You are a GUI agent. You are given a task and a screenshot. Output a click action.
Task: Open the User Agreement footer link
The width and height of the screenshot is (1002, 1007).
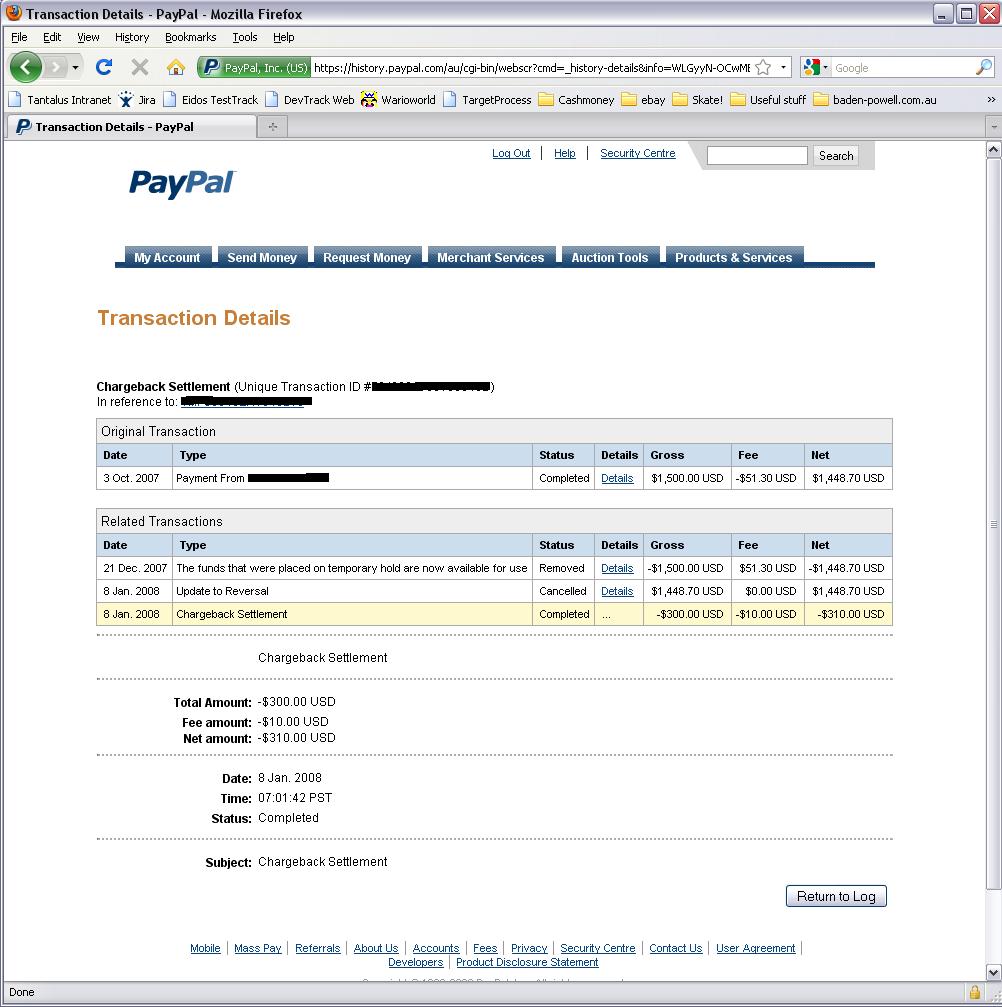point(755,948)
